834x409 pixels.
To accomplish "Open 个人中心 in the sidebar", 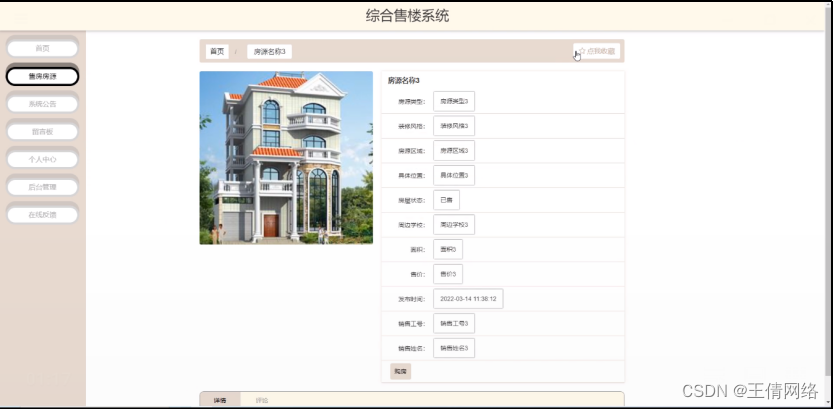I will [x=43, y=159].
